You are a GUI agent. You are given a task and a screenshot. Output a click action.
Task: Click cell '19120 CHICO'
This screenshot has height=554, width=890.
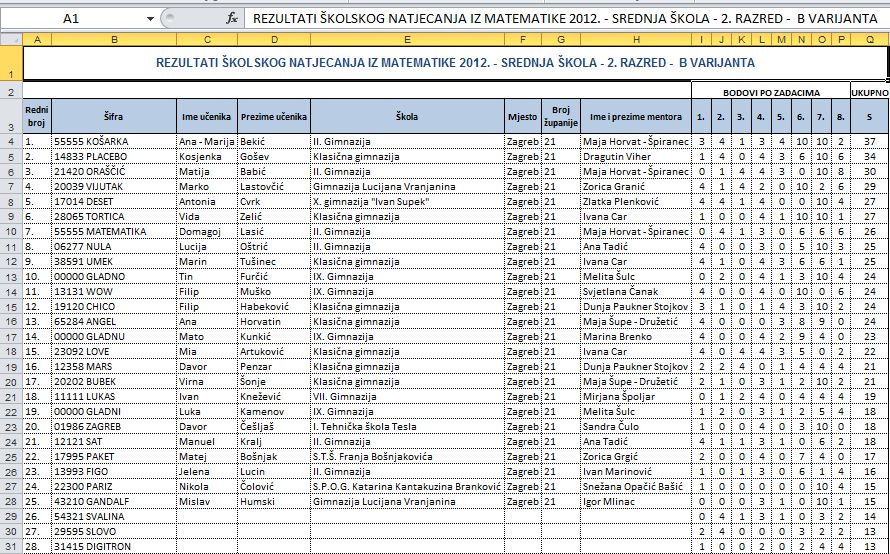point(114,307)
